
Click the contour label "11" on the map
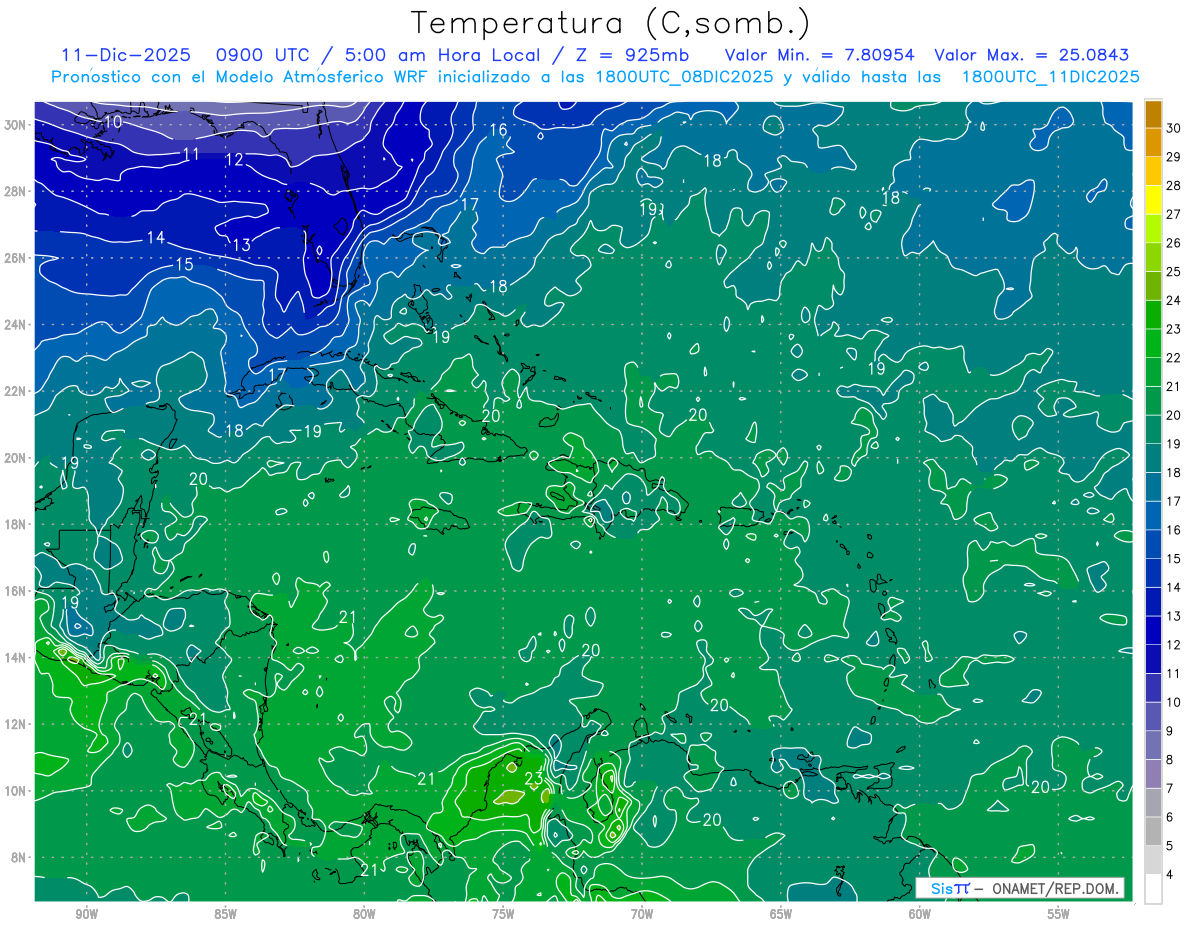(191, 154)
